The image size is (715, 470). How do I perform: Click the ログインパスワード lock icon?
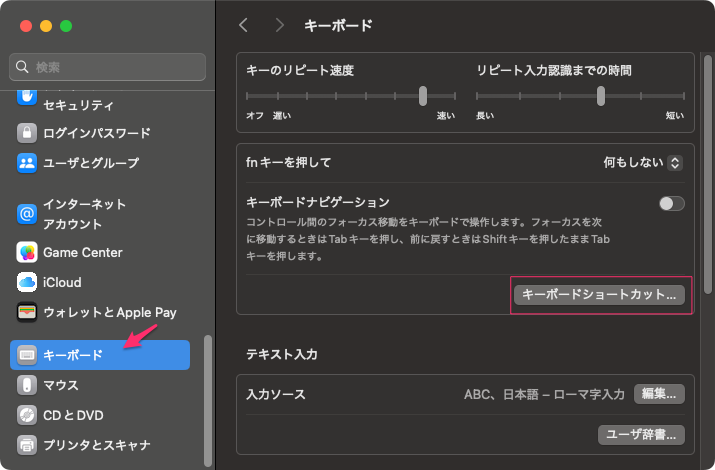coord(27,133)
